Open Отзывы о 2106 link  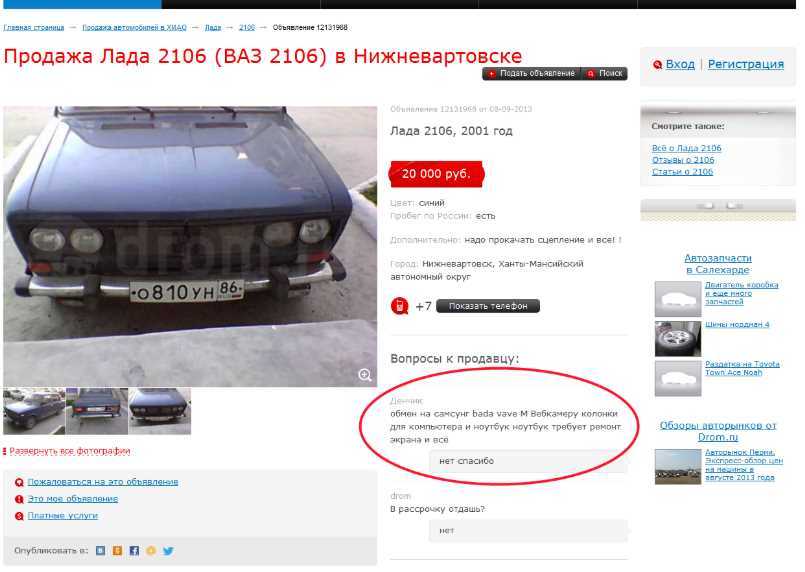(683, 160)
